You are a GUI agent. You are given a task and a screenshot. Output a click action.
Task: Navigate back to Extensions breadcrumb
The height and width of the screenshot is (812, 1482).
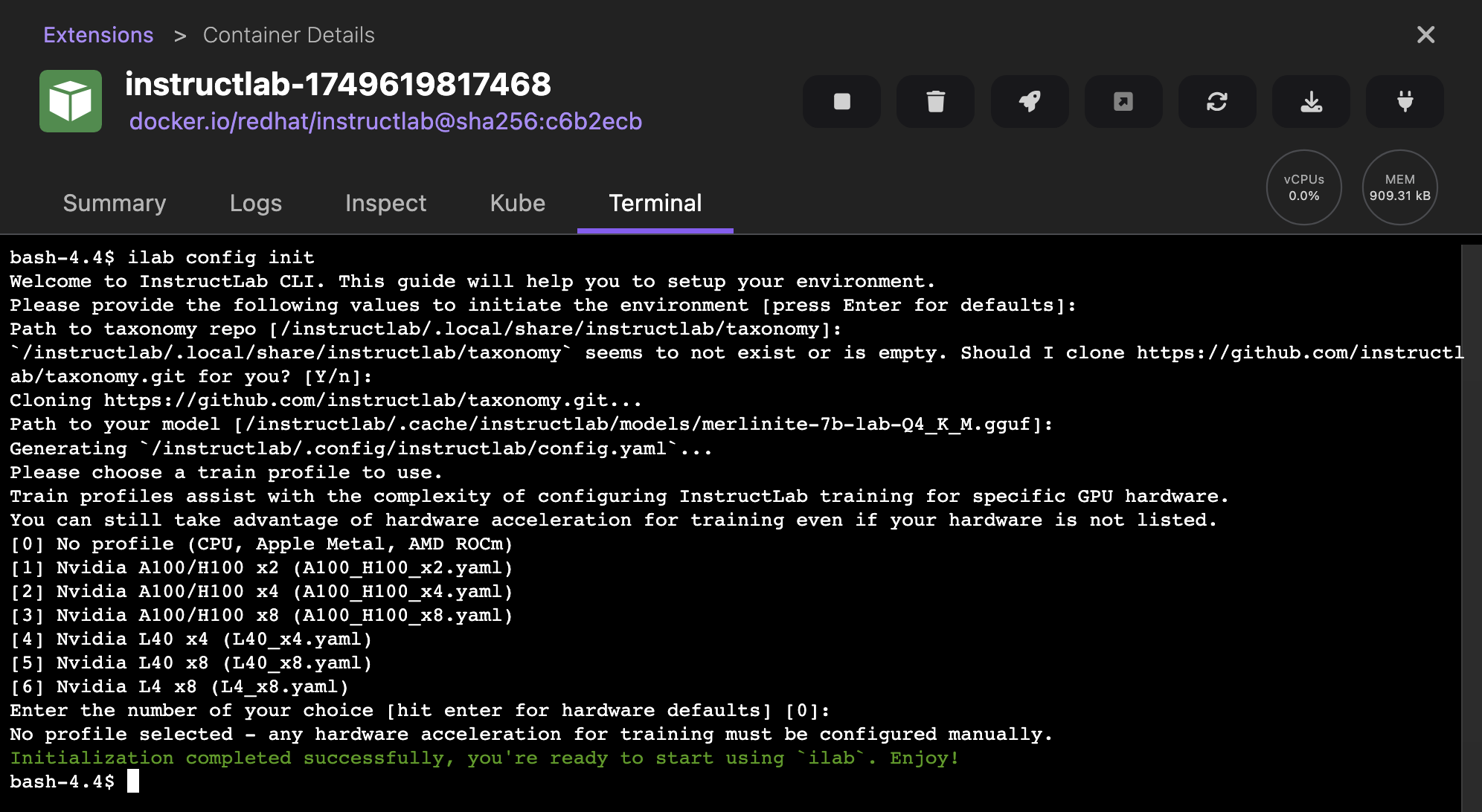tap(98, 35)
